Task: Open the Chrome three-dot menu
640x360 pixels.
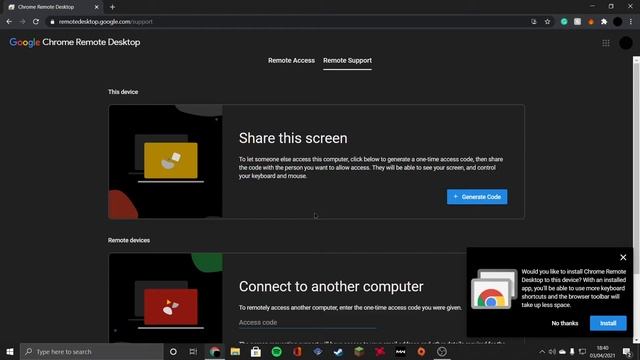Action: 631,22
